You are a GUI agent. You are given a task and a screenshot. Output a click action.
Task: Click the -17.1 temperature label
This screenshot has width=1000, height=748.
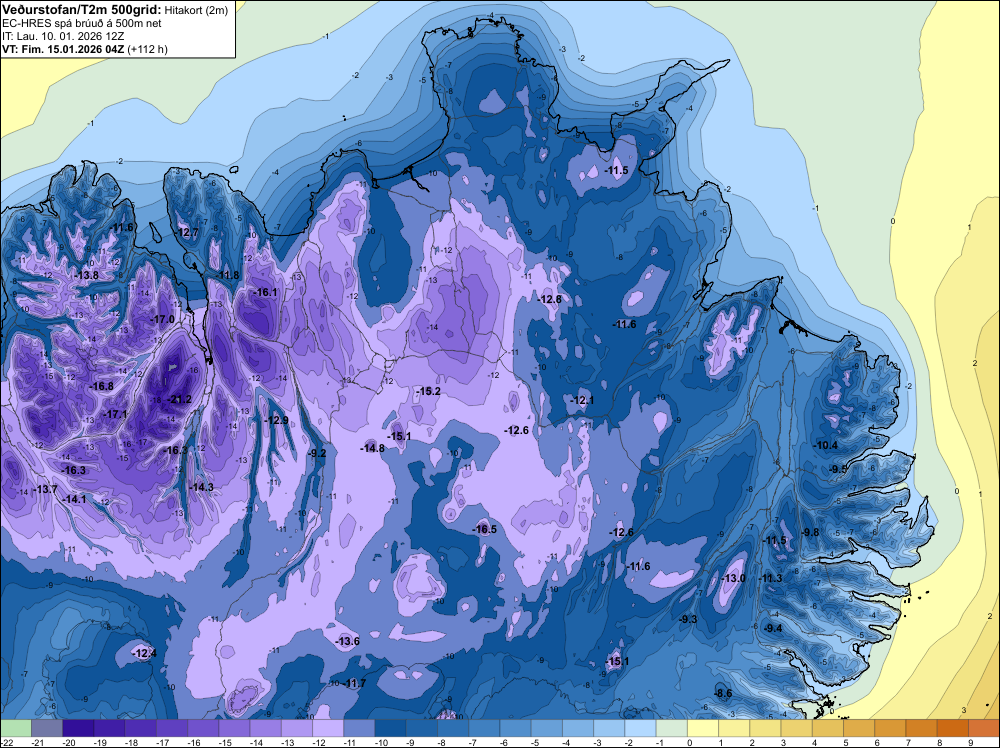[115, 414]
